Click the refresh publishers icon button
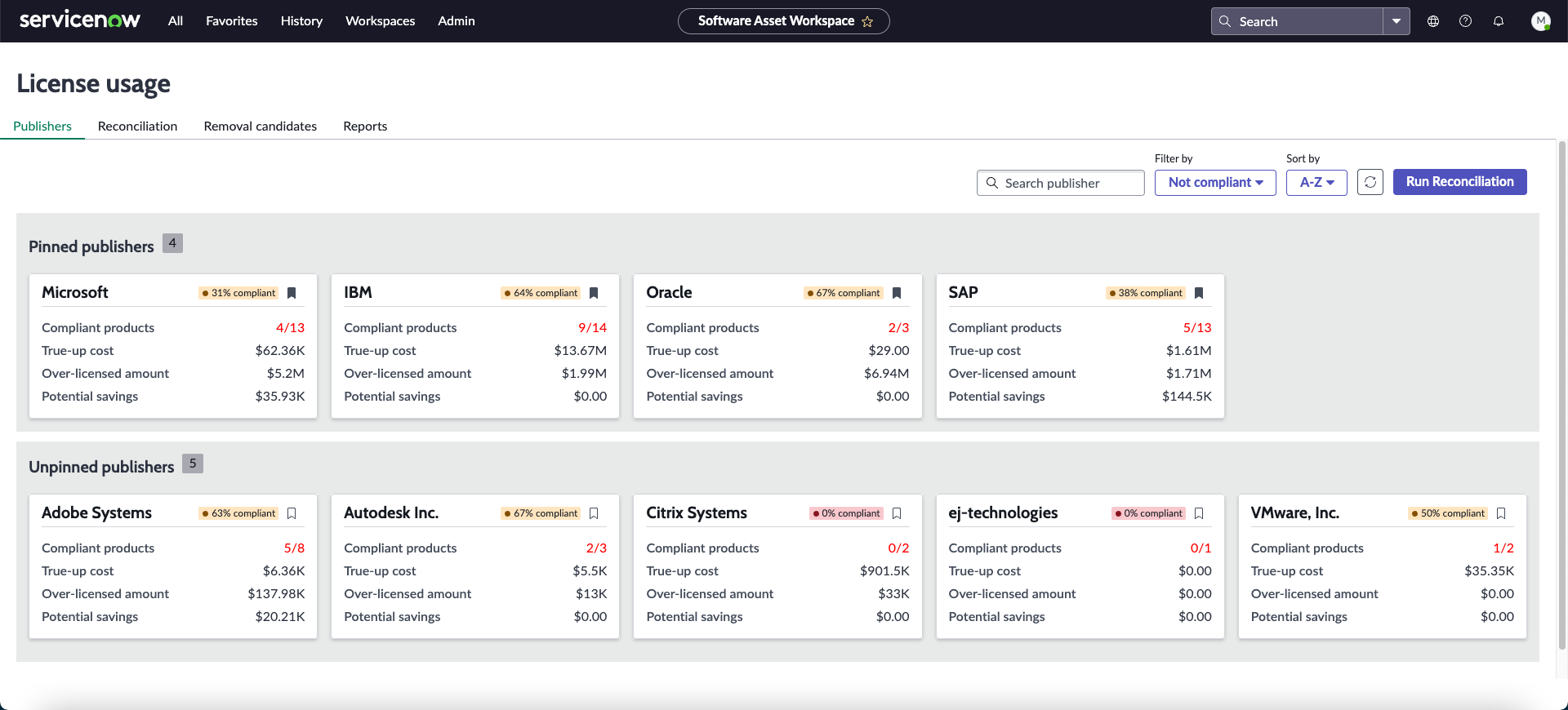The height and width of the screenshot is (710, 1568). click(x=1370, y=182)
